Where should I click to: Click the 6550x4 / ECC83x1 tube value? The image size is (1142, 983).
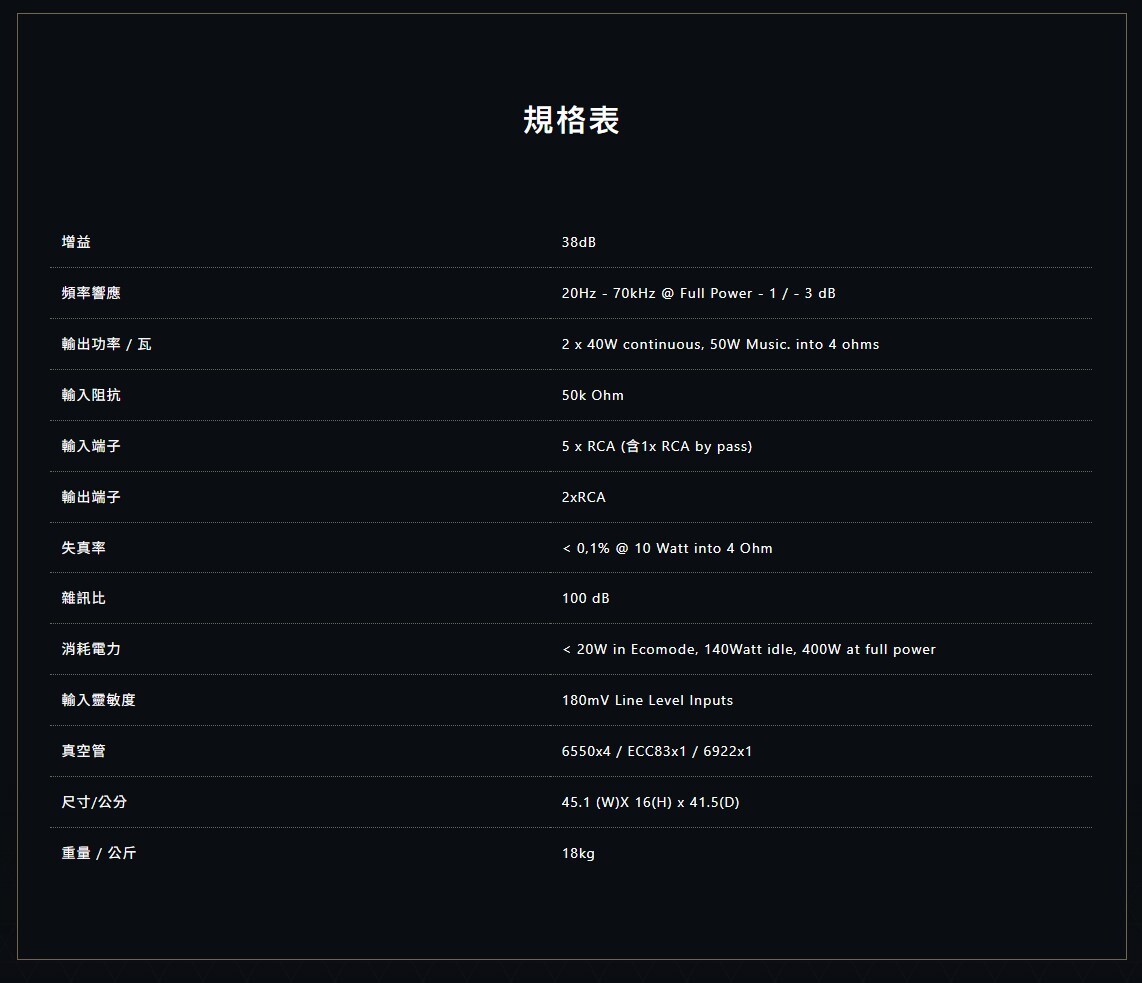click(x=657, y=751)
